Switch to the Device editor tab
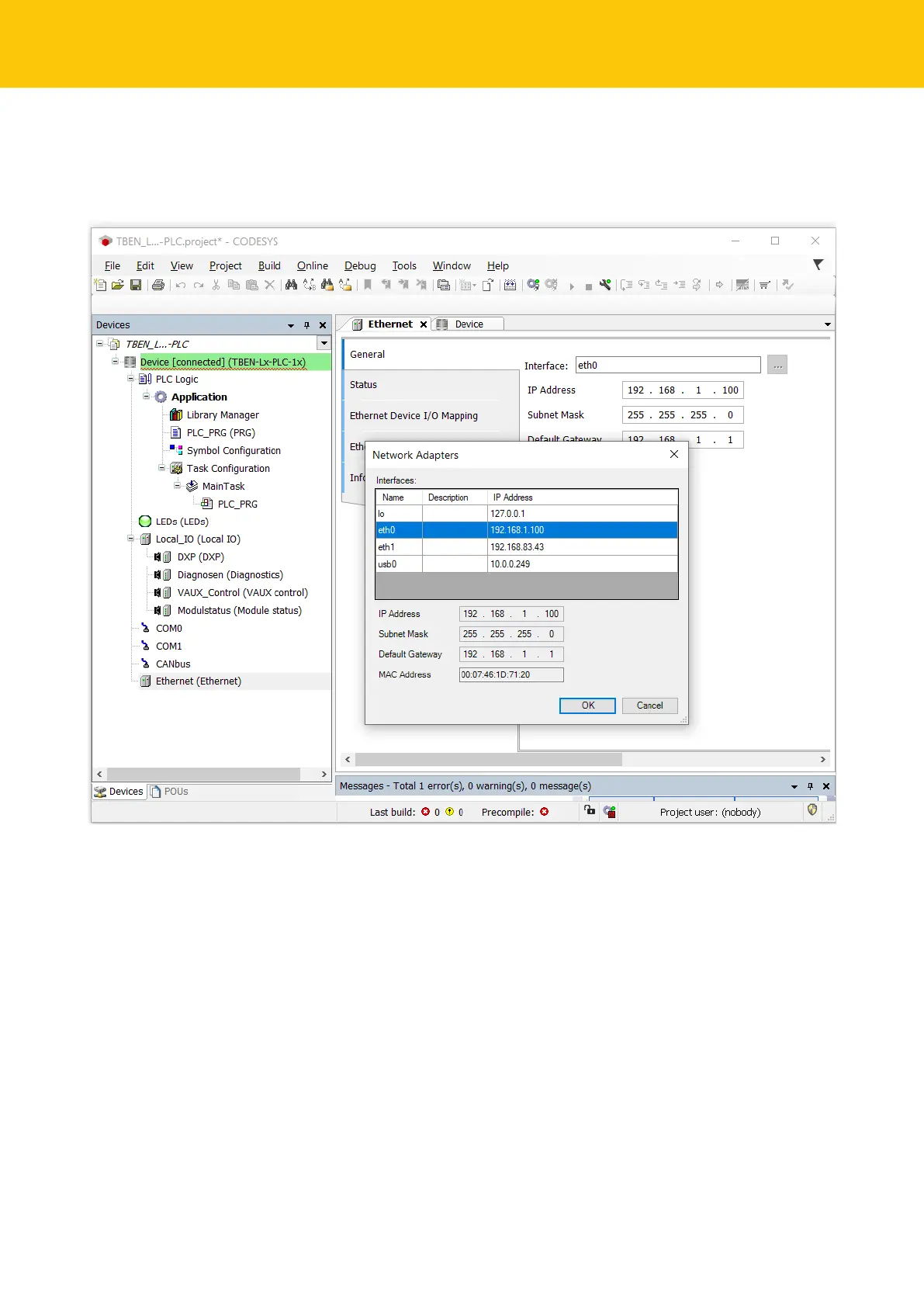Image resolution: width=924 pixels, height=1307 pixels. point(468,324)
